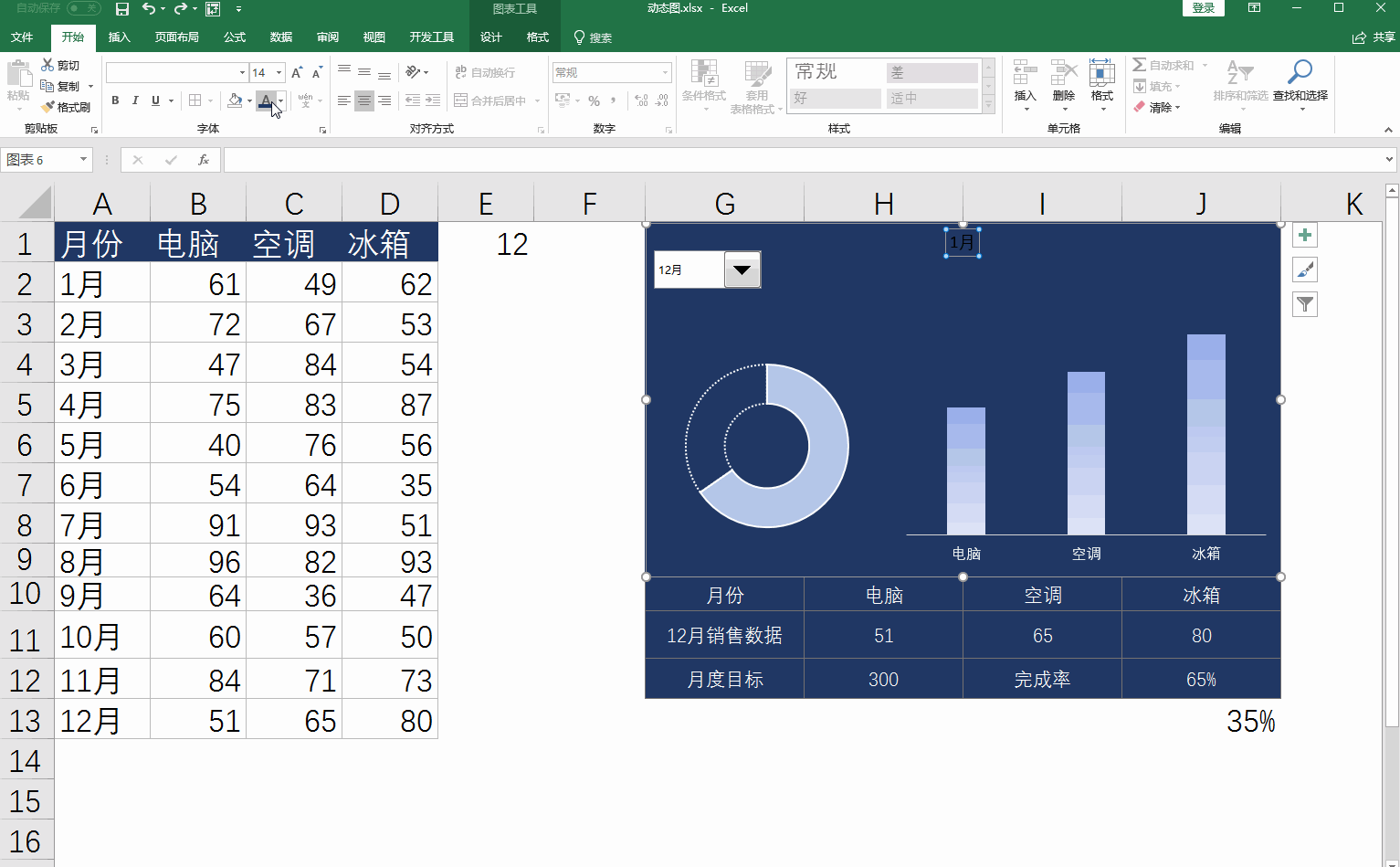This screenshot has width=1400, height=867.
Task: Apply the 适中 (Neutral) cell style
Action: point(932,98)
